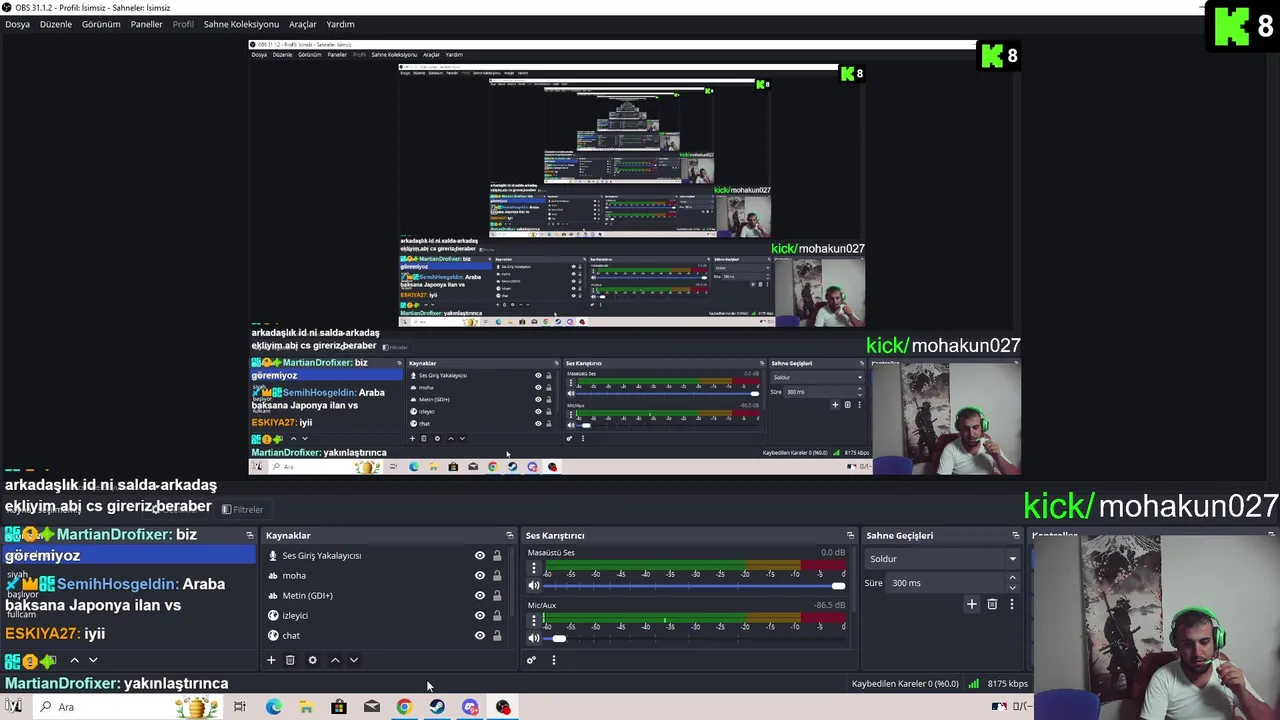Open Masaüstü Ses three-dot options
This screenshot has width=1280, height=720.
(533, 568)
